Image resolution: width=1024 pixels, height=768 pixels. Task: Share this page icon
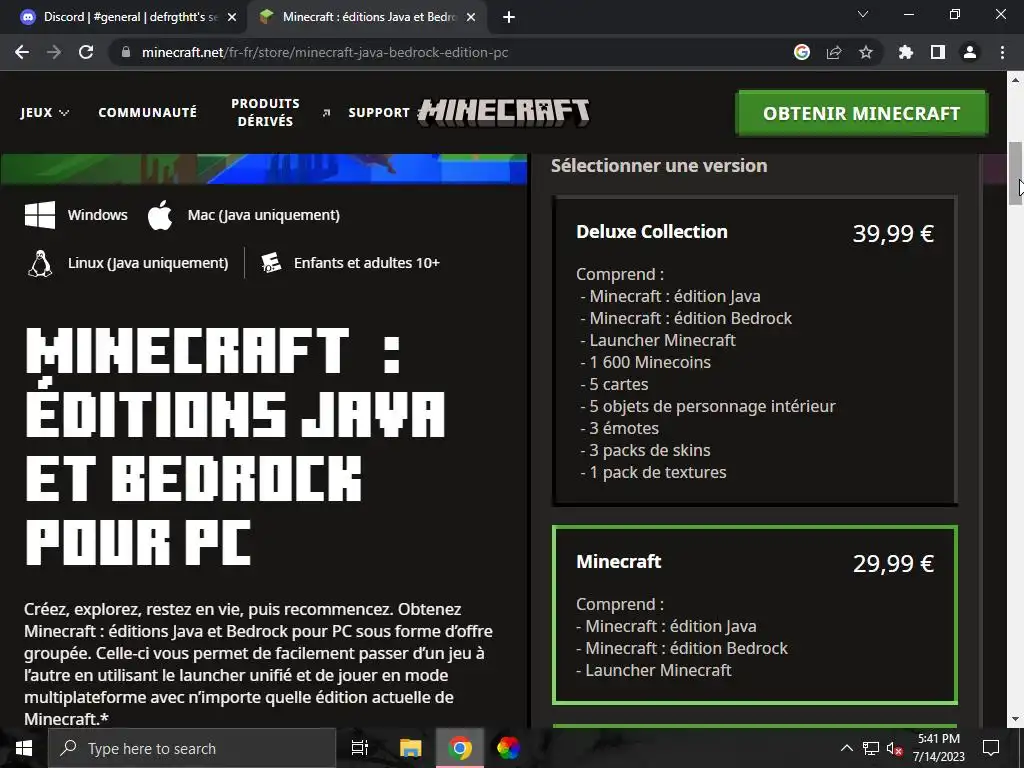click(x=834, y=52)
